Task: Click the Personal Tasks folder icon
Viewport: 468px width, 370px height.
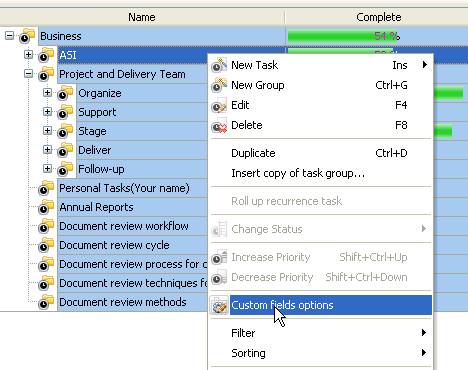Action: [46, 188]
